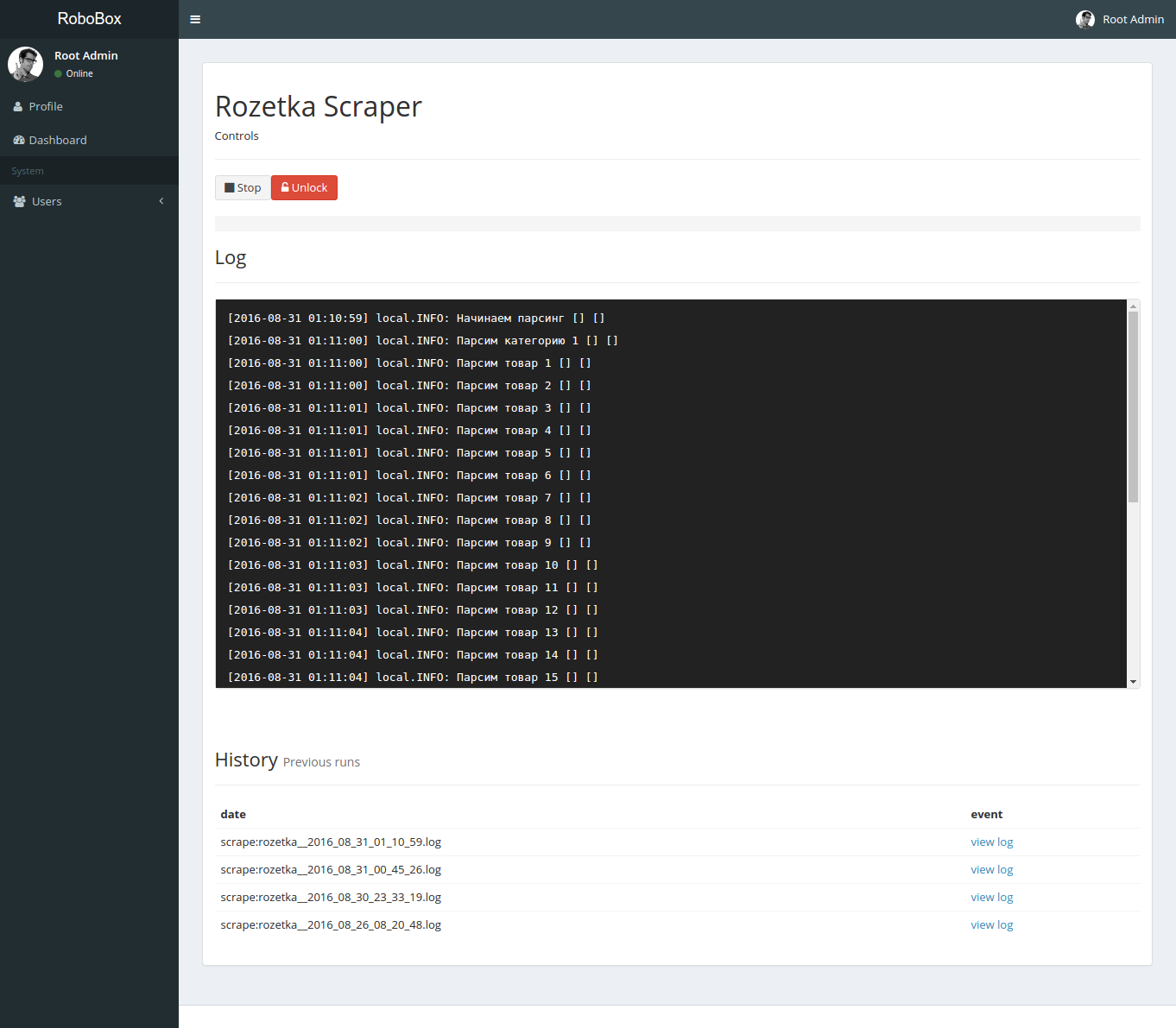Click the scraper progress bar
1176x1028 pixels.
pyautogui.click(x=677, y=224)
